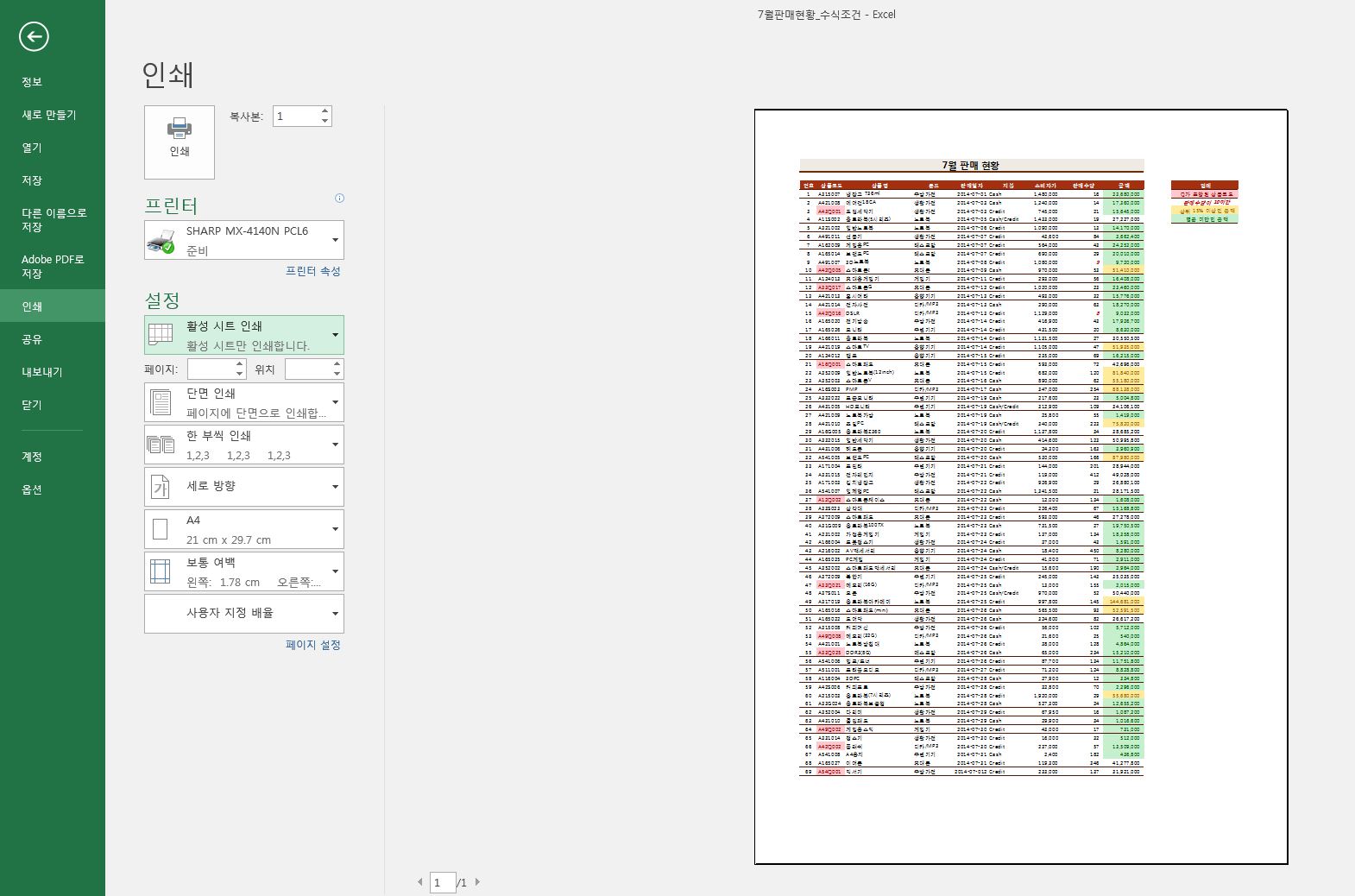The image size is (1355, 896).
Task: Click the printer device icon with checkmark
Action: 161,241
